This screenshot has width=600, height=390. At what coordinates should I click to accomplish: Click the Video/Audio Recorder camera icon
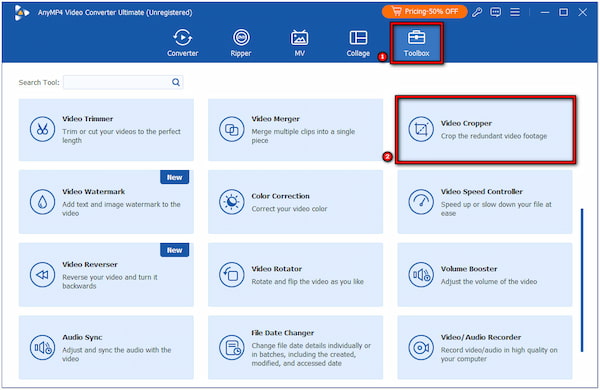pyautogui.click(x=421, y=348)
